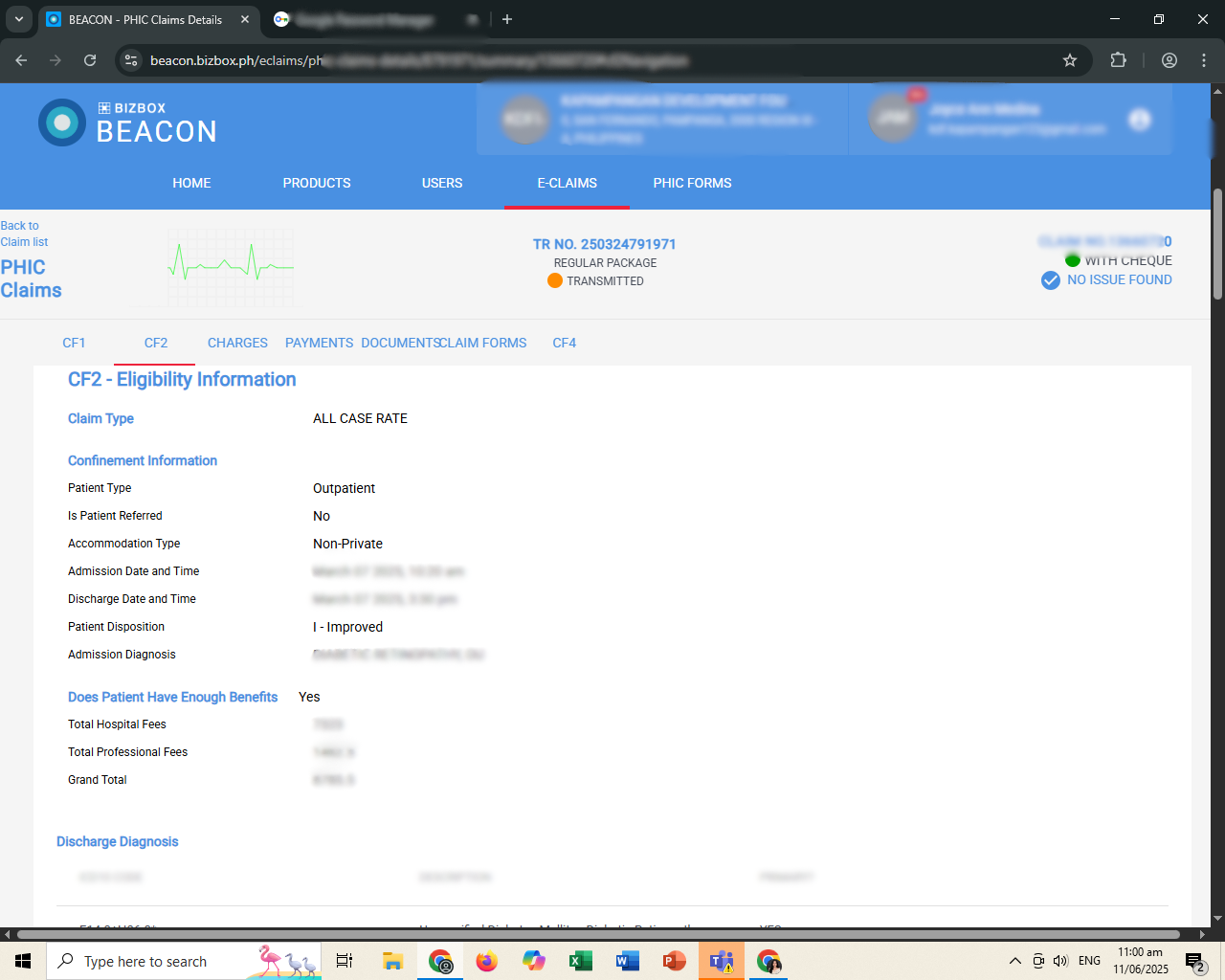Open the DOCUMENTS tab
The image size is (1225, 980).
tap(400, 343)
